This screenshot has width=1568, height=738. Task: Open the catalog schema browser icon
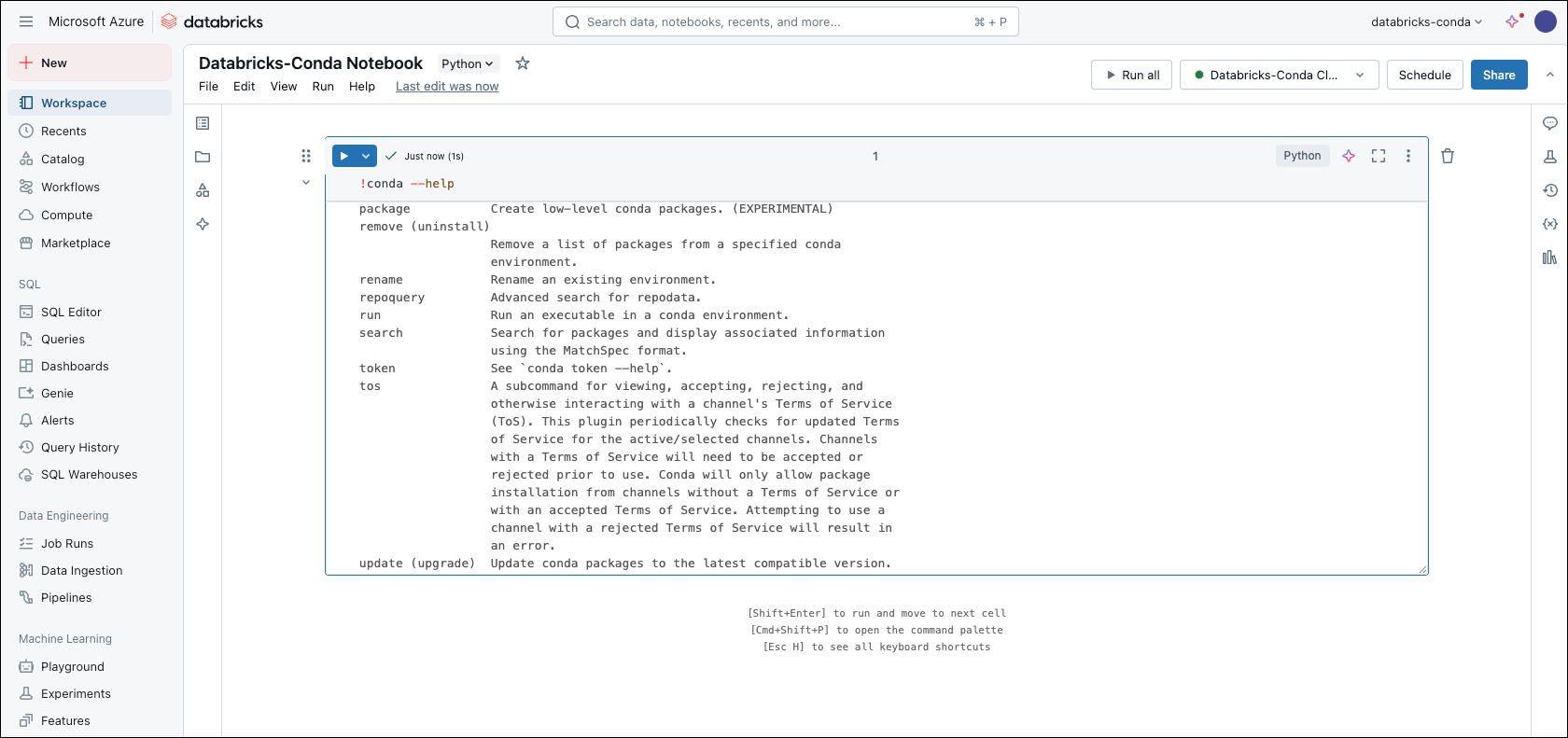[x=203, y=190]
